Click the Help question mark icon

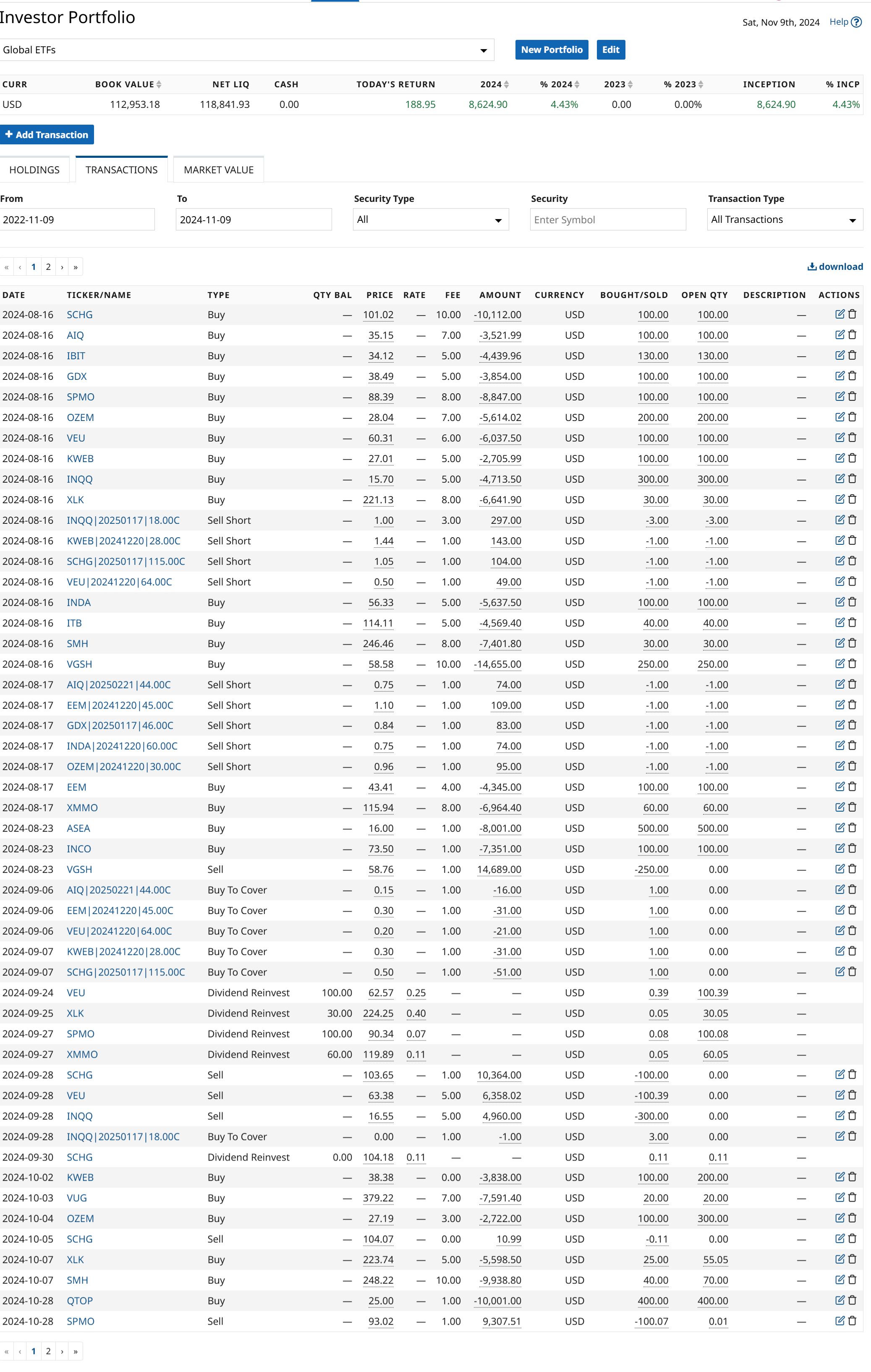click(856, 22)
